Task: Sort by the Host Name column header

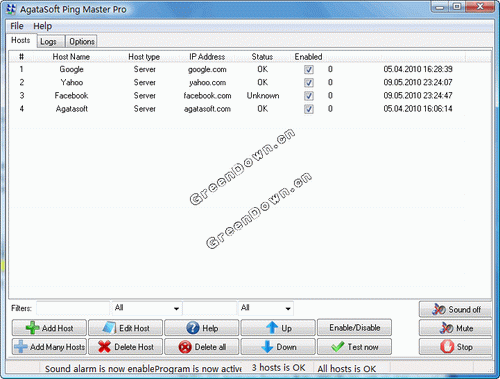Action: (71, 57)
